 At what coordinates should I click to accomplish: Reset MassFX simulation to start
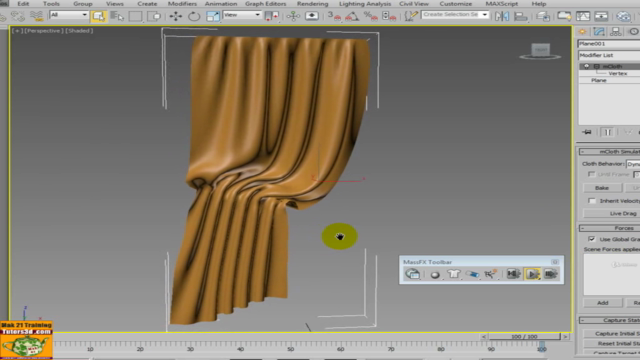[513, 274]
